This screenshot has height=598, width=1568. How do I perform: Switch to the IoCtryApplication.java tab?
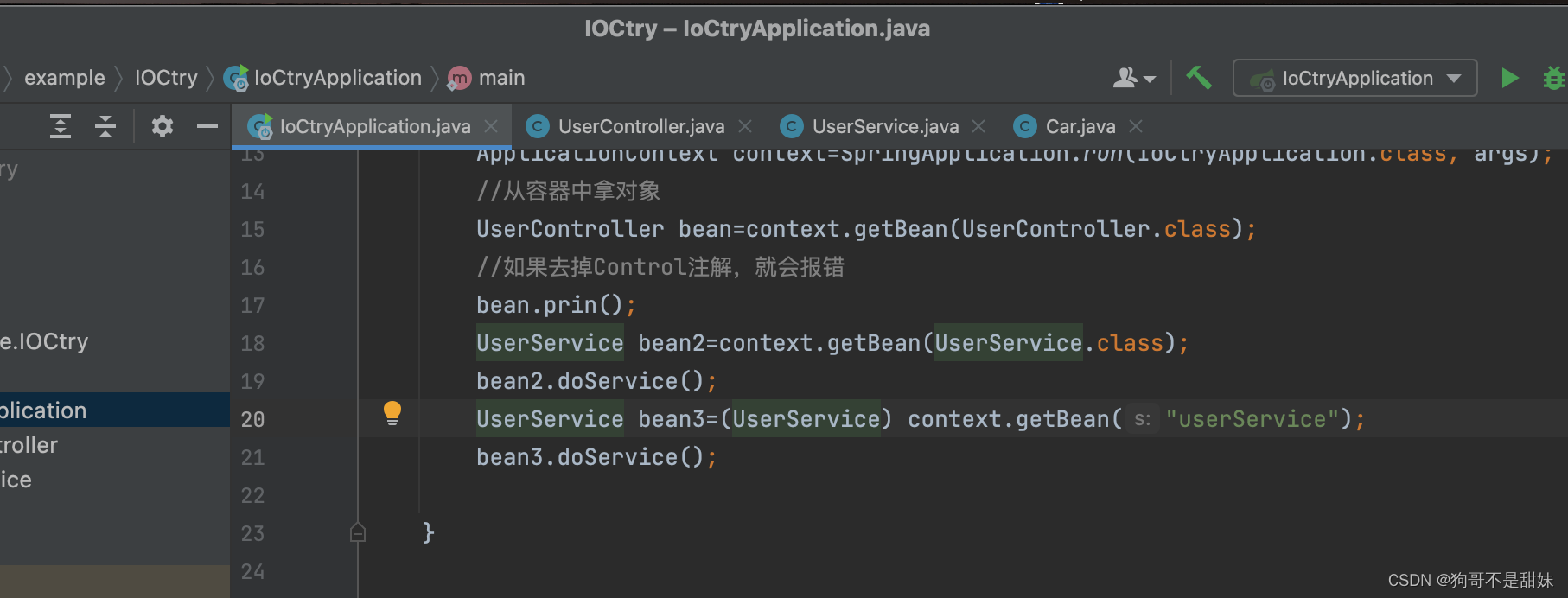click(372, 126)
